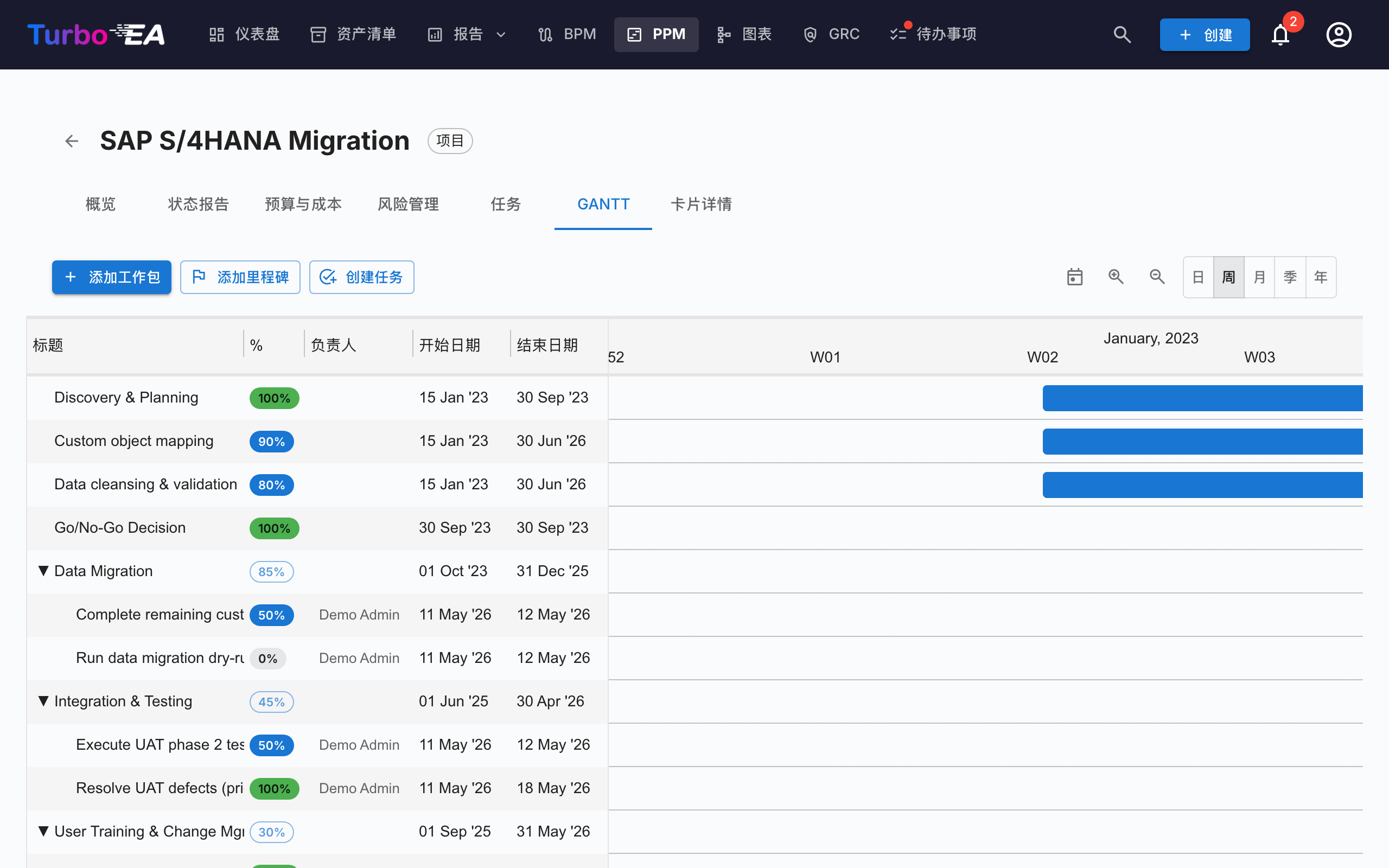Click the jump-to-today calendar icon

click(1074, 277)
